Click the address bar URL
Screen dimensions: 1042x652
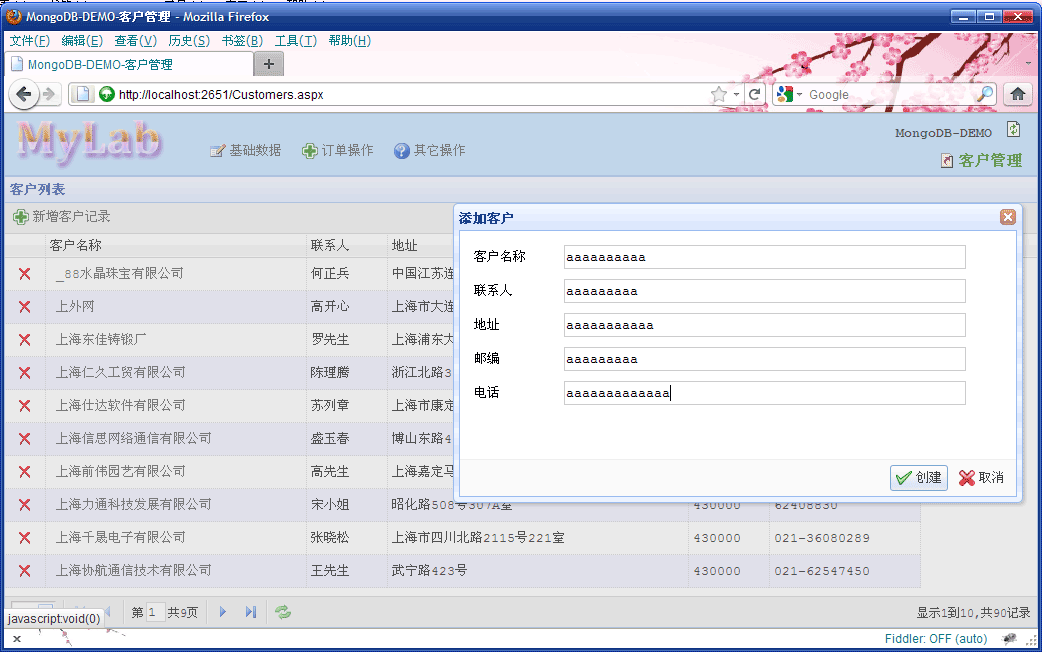(x=221, y=94)
